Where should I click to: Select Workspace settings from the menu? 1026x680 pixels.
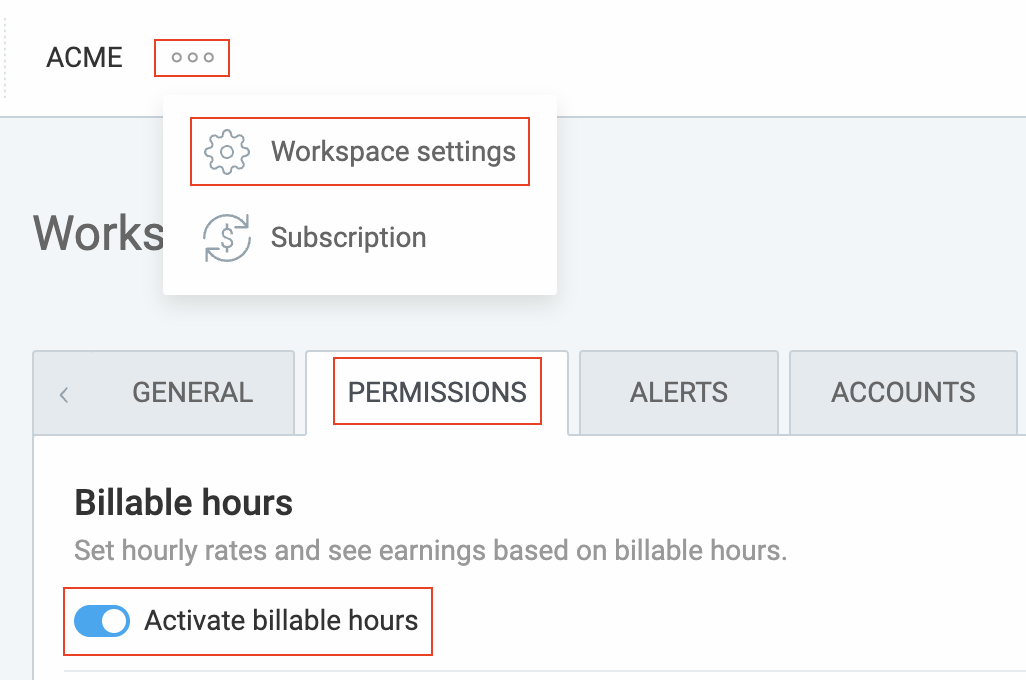pos(392,151)
